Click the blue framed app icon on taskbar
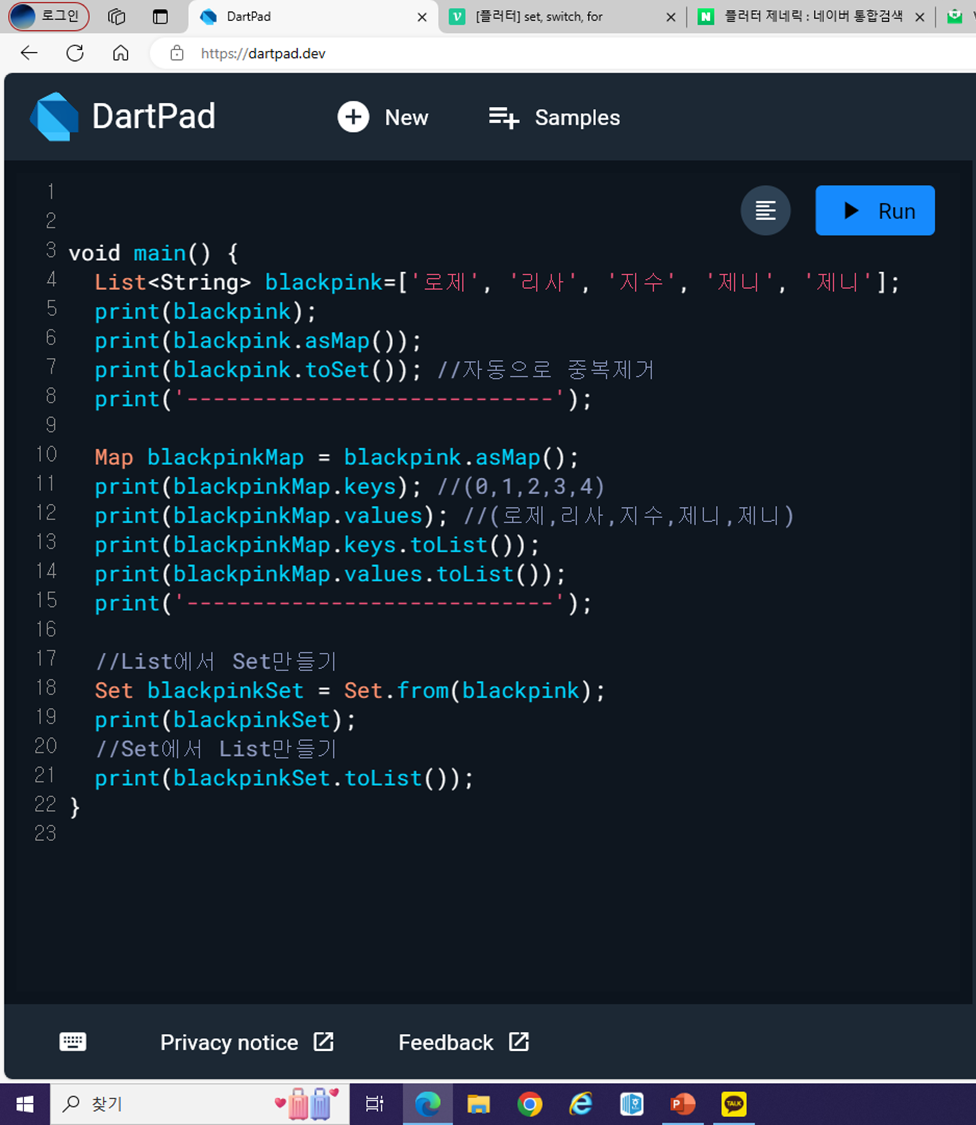 (x=632, y=1104)
